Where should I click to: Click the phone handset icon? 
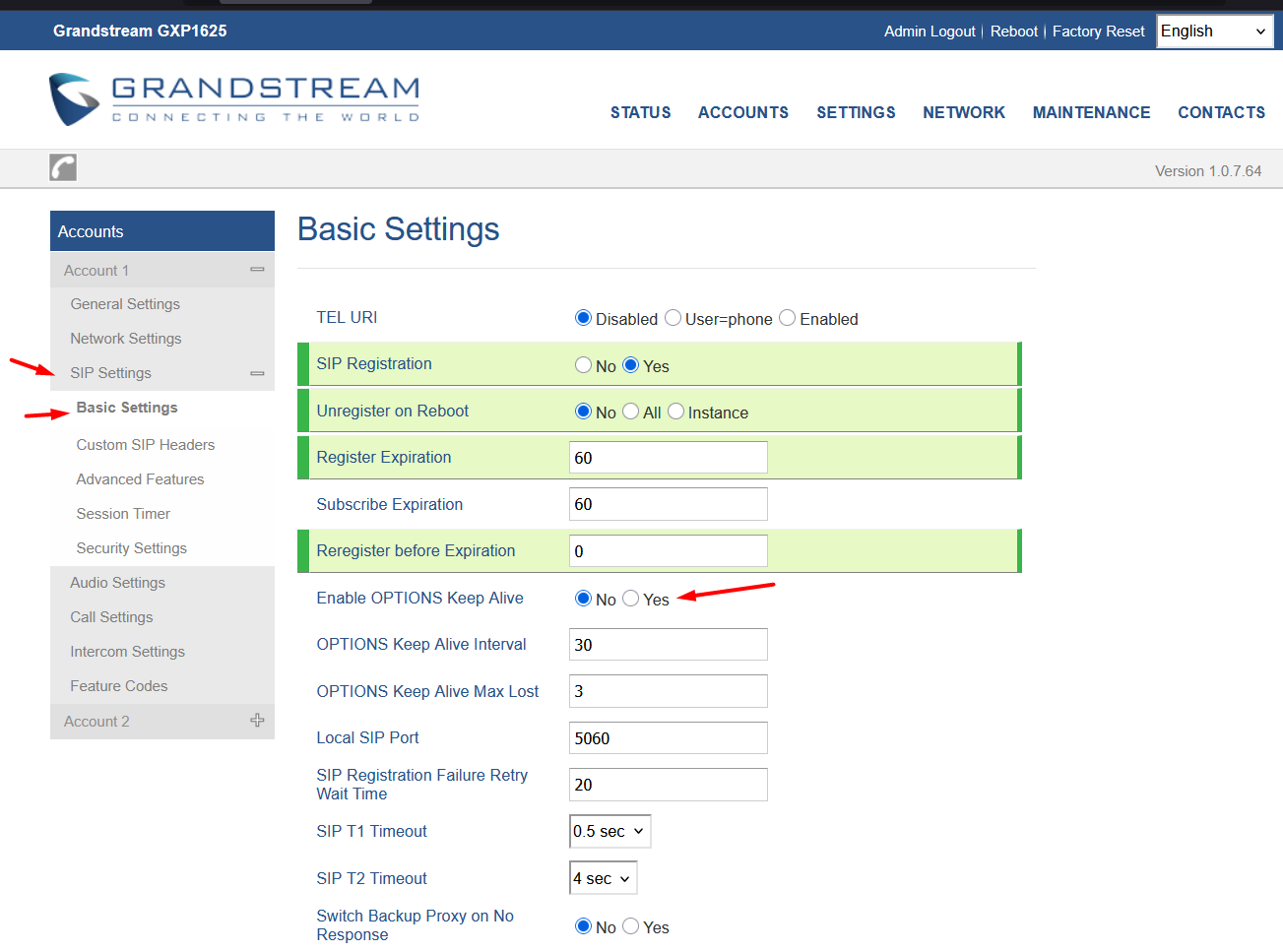[63, 167]
